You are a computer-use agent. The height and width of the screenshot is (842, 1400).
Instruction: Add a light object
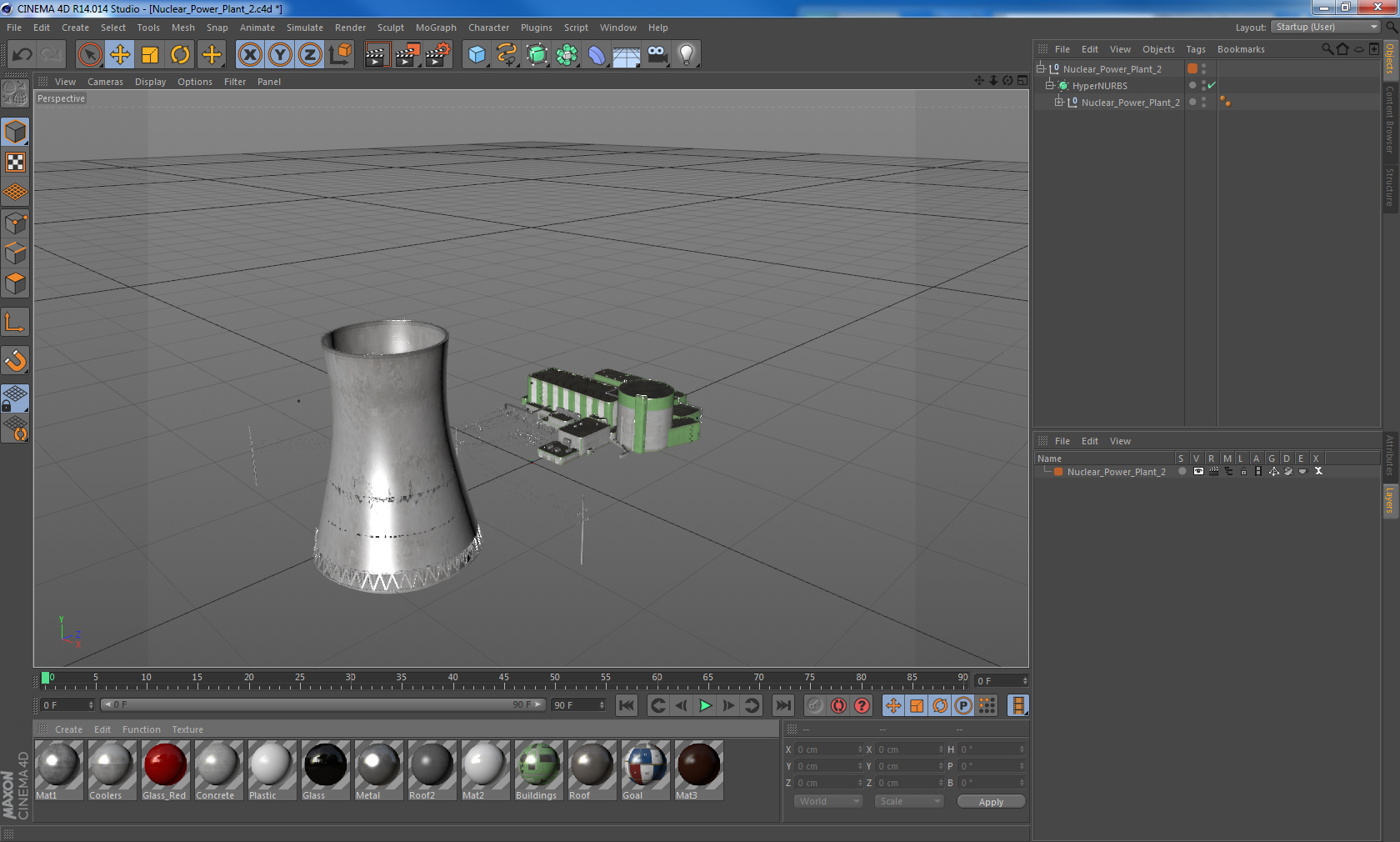pyautogui.click(x=687, y=55)
